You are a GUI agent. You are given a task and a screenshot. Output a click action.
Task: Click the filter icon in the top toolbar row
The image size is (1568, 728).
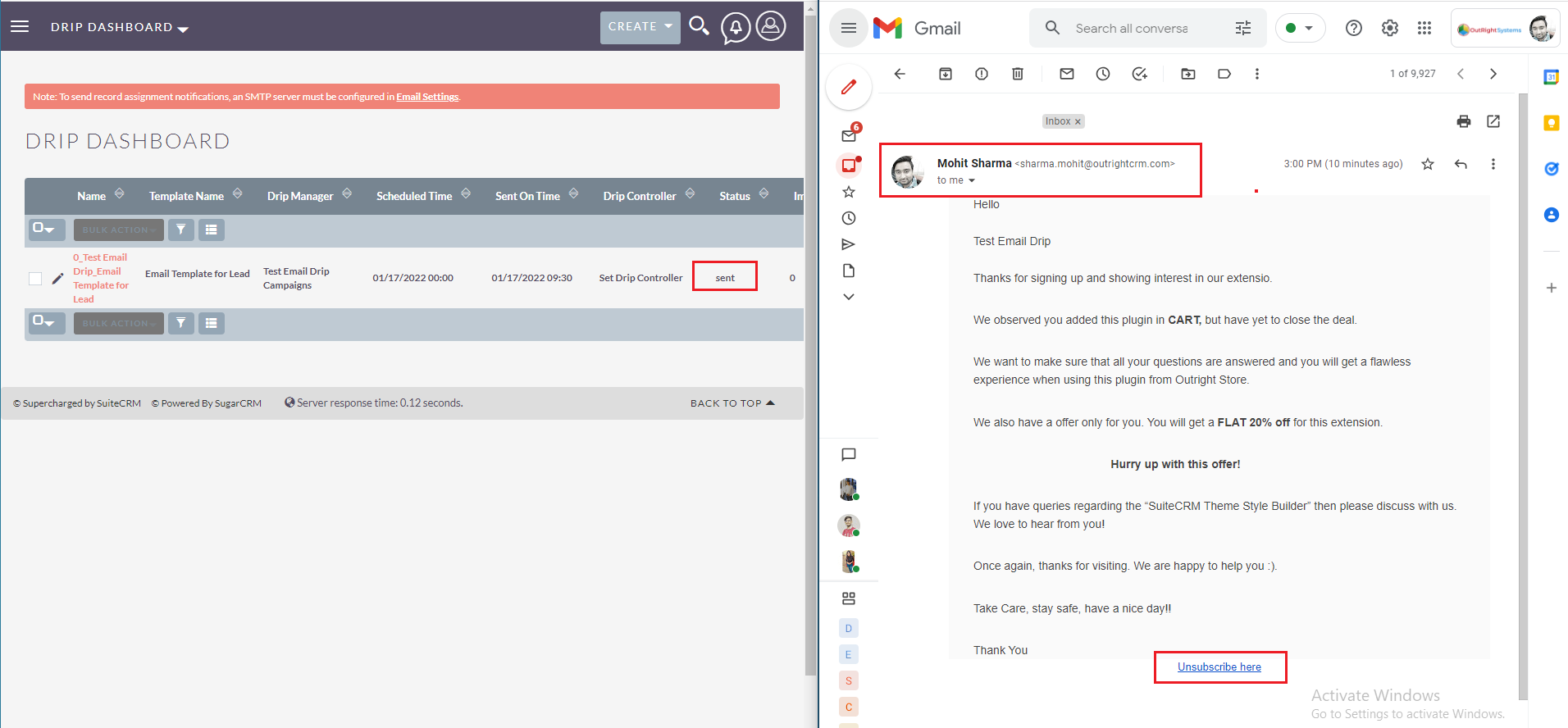tap(181, 230)
